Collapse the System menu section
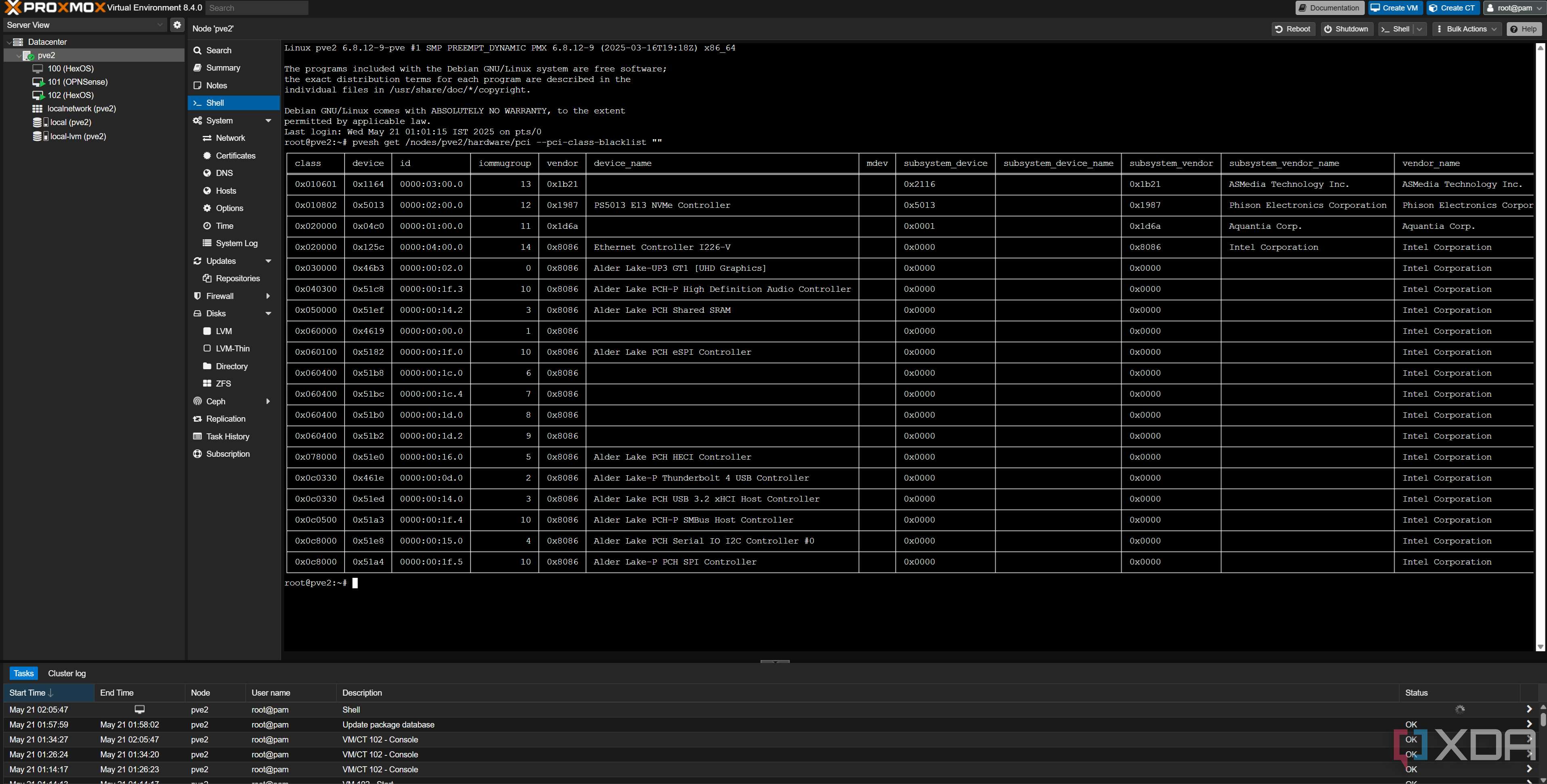 coord(268,121)
